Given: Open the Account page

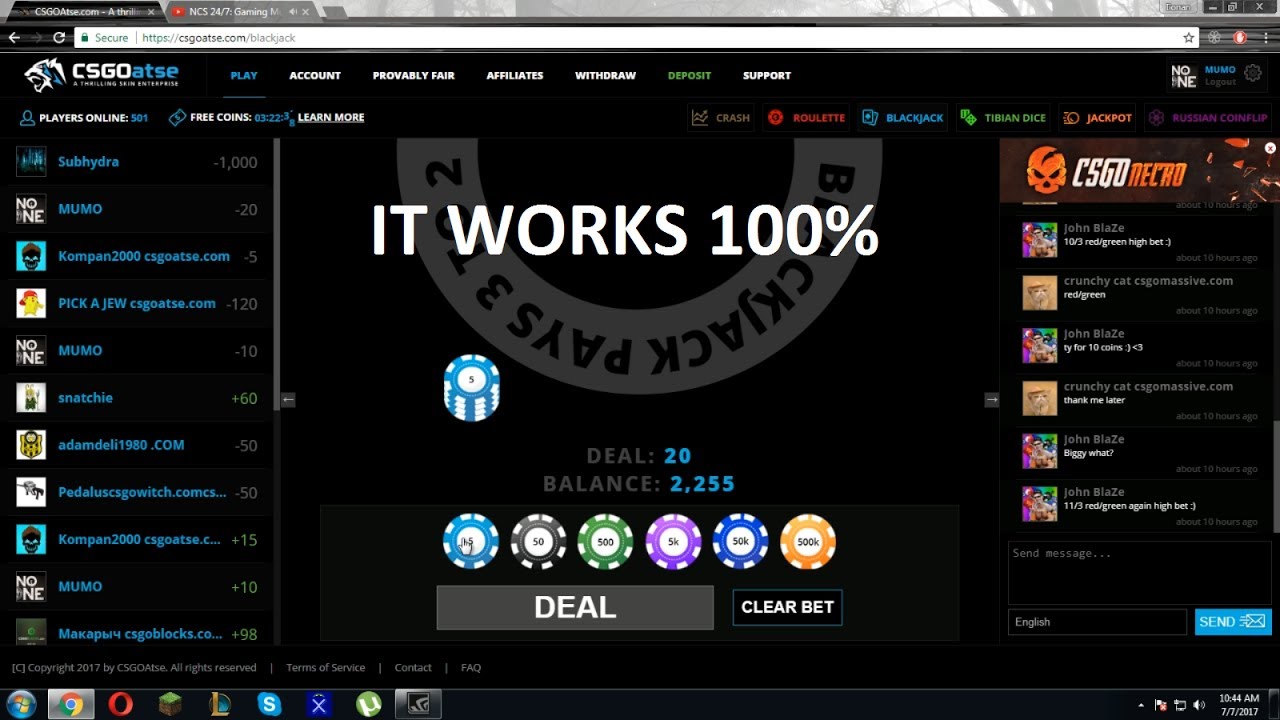Looking at the screenshot, I should click(x=315, y=75).
